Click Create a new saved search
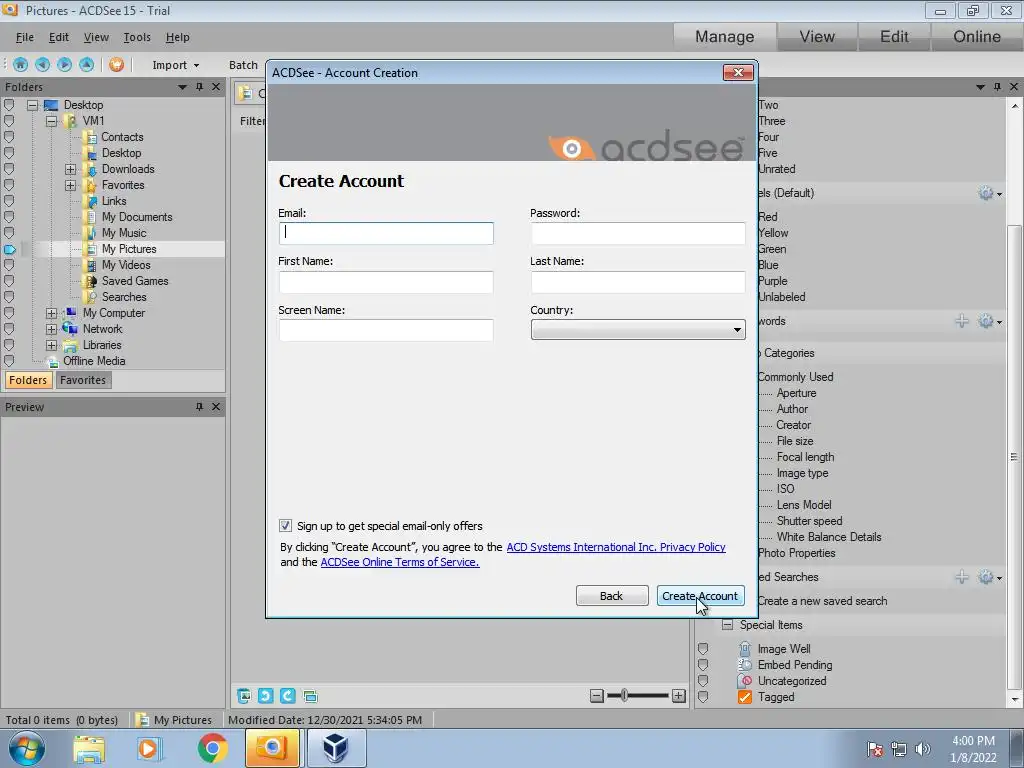1024x768 pixels. pos(822,601)
